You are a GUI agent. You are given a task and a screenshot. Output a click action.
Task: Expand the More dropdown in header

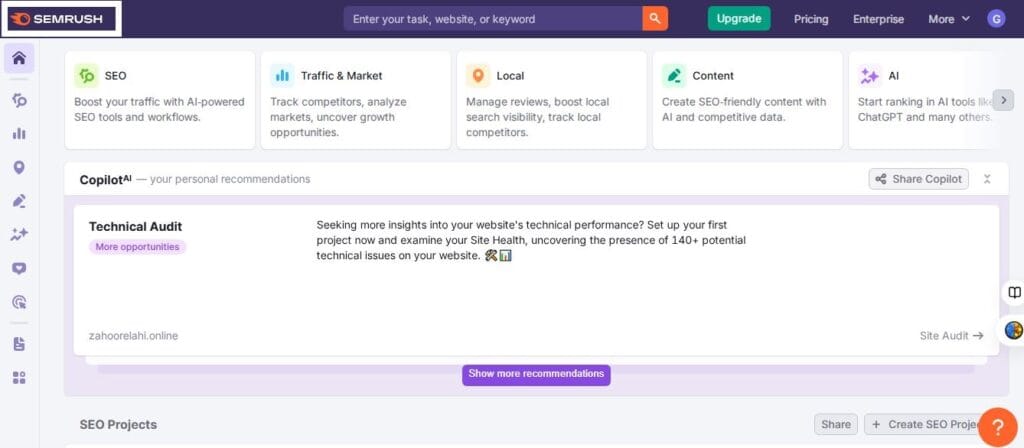pos(949,19)
